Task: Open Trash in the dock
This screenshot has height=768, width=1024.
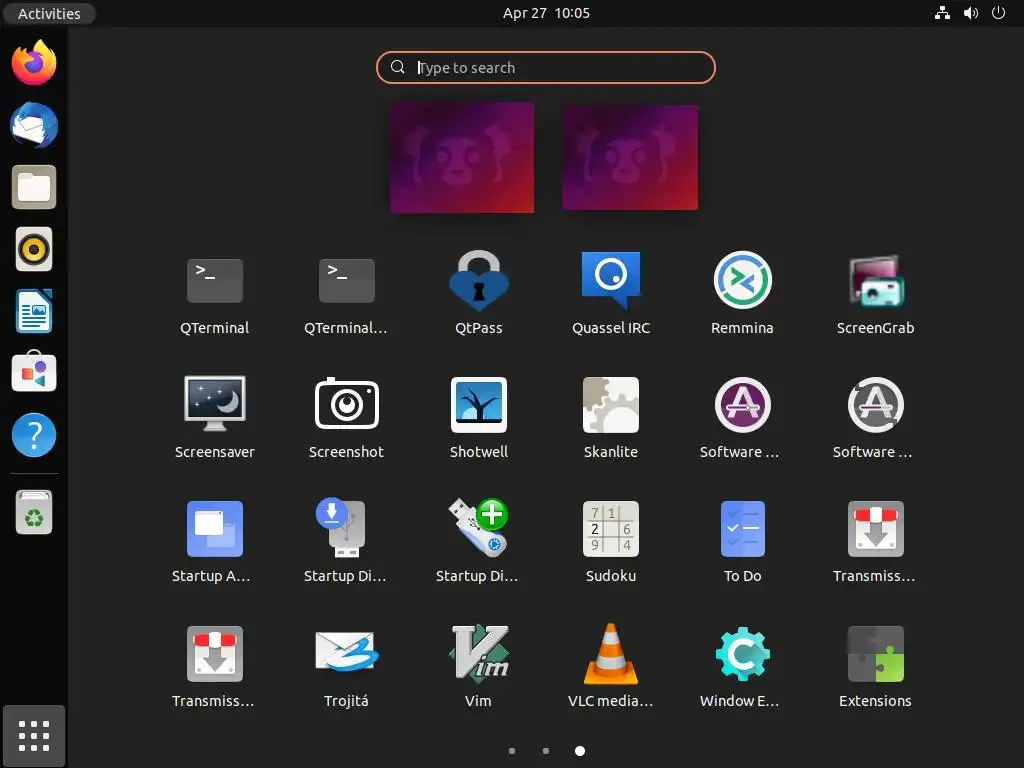Action: (x=34, y=512)
